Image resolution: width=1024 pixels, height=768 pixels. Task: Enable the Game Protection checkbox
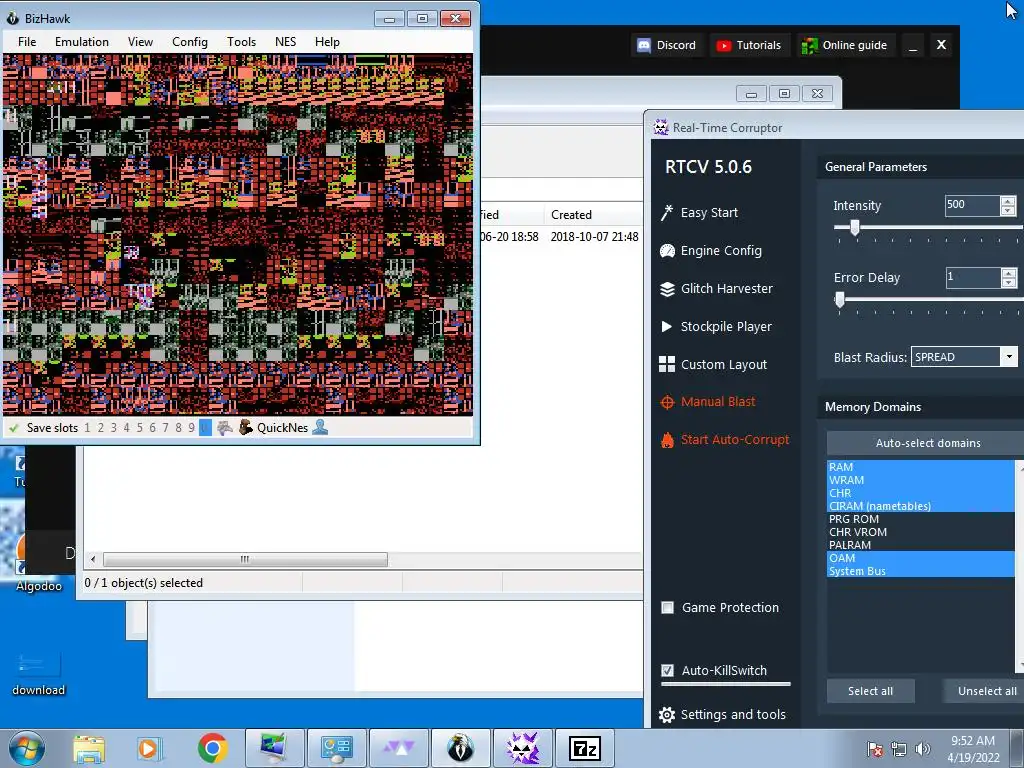pyautogui.click(x=667, y=607)
